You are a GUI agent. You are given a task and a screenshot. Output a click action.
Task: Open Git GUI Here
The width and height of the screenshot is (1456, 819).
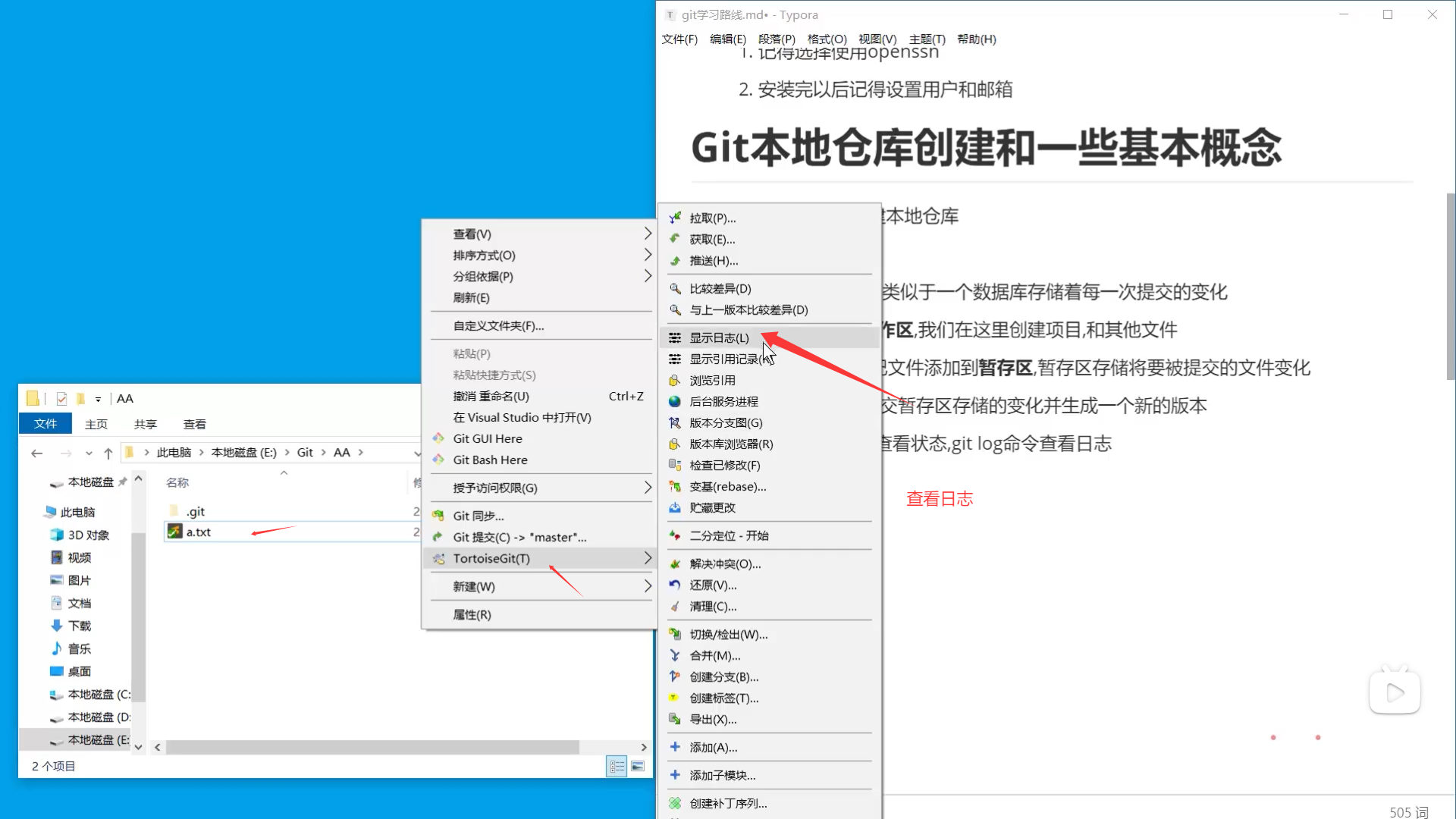tap(486, 438)
